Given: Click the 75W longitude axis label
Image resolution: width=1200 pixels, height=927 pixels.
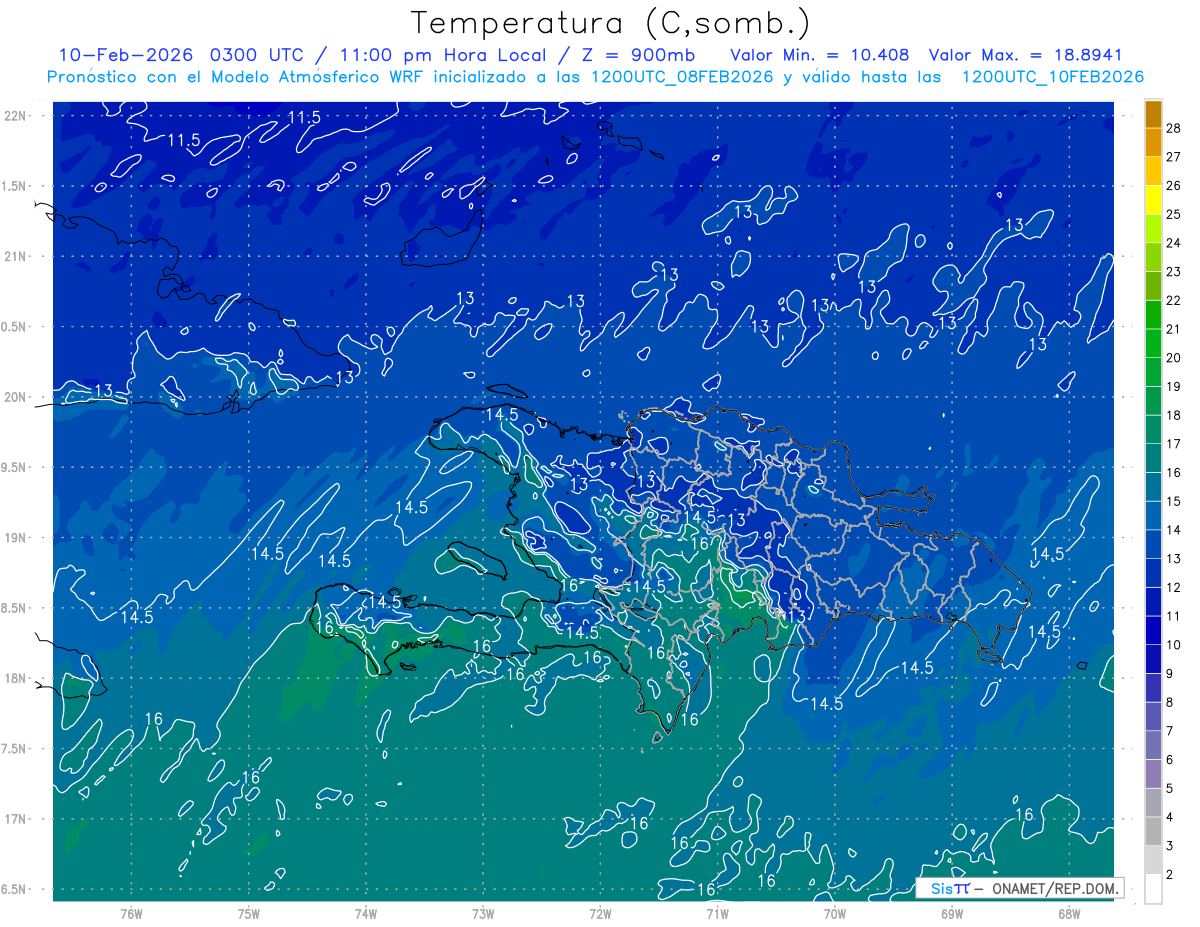Looking at the screenshot, I should (249, 914).
